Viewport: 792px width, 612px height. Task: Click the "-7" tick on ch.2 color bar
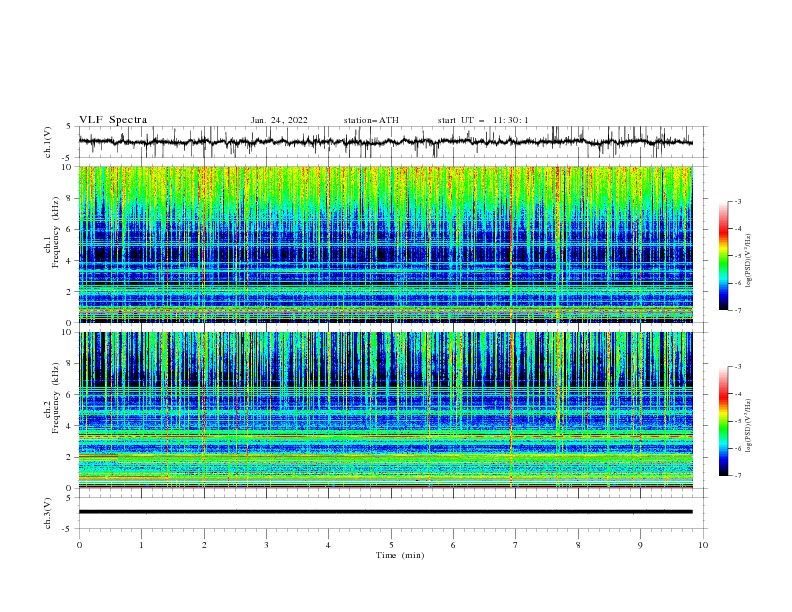point(737,475)
